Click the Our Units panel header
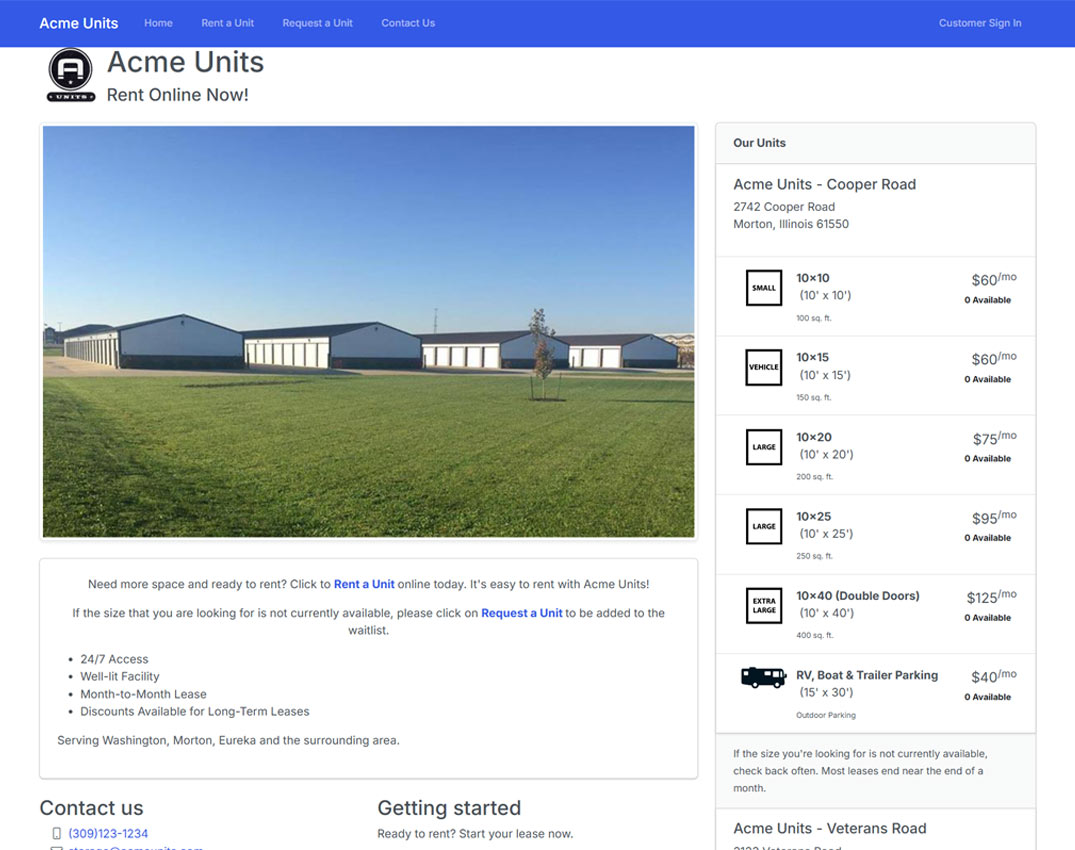 [875, 143]
